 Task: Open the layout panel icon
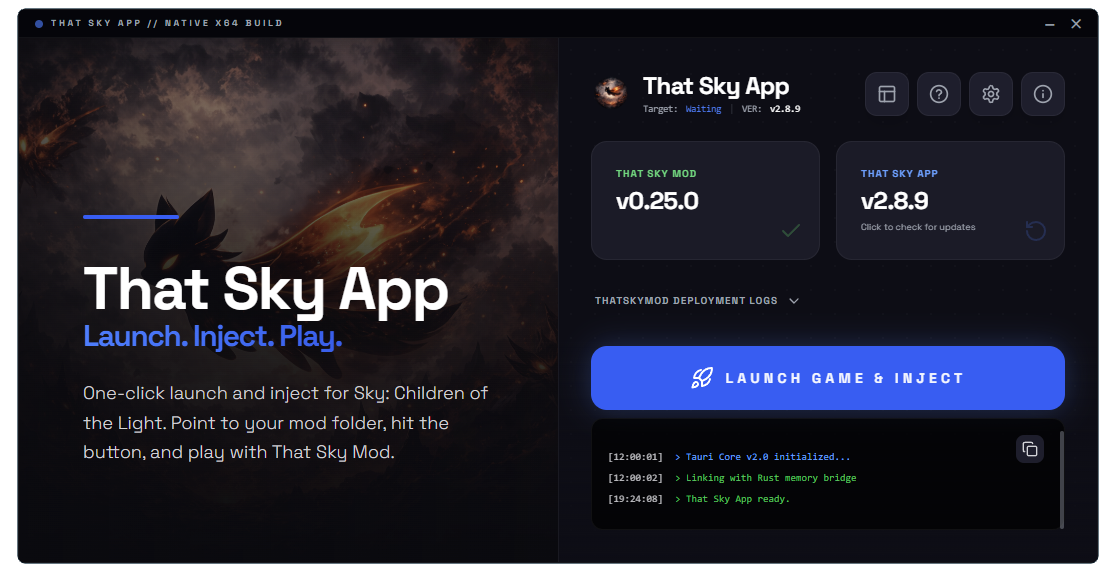pos(886,94)
